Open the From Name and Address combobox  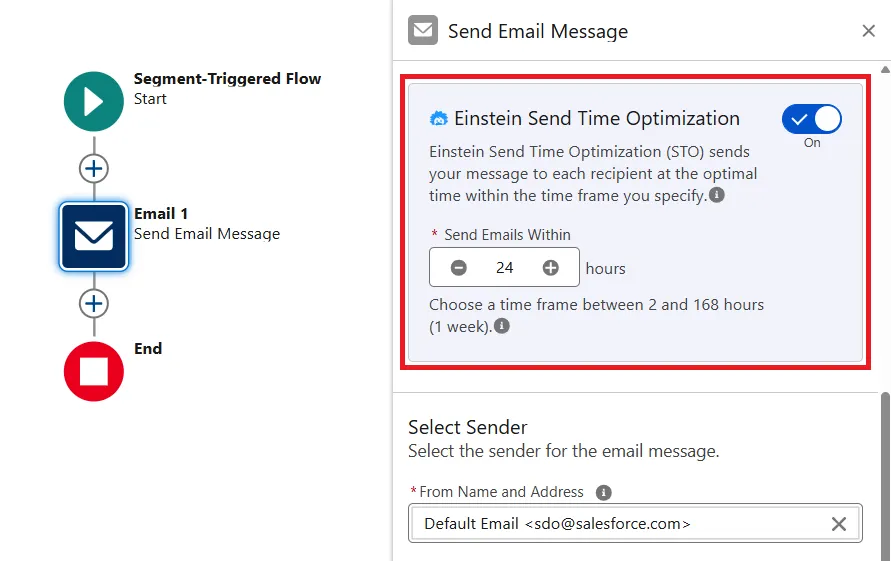tap(620, 524)
